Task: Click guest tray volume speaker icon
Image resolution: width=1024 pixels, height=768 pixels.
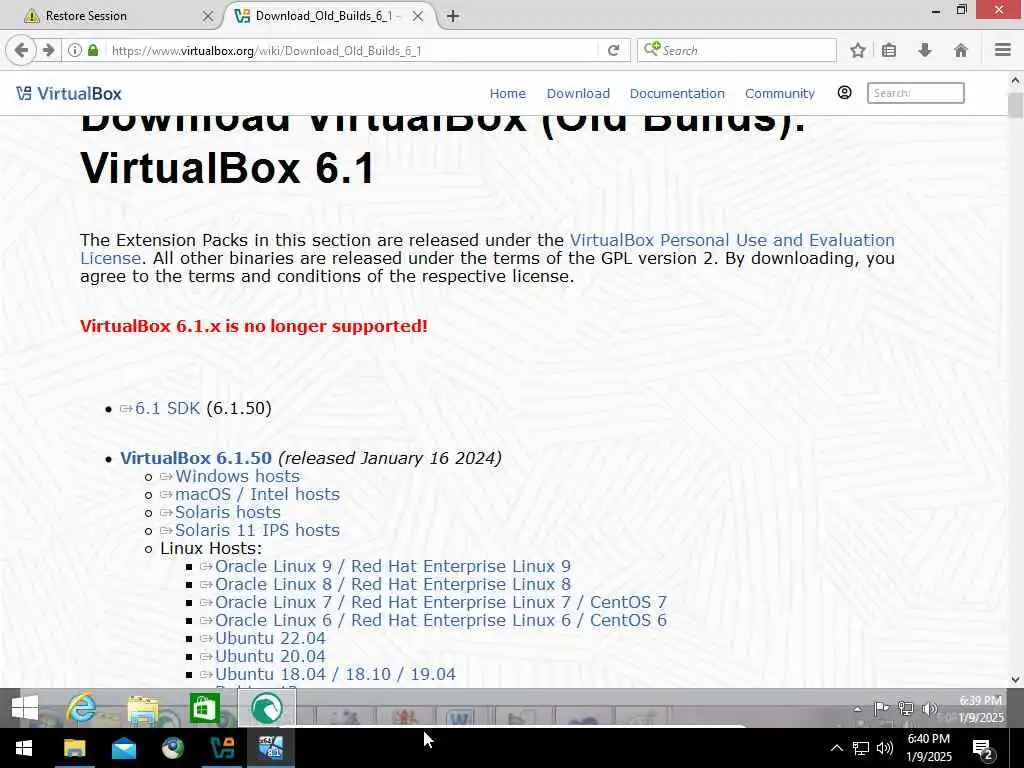Action: pos(929,709)
